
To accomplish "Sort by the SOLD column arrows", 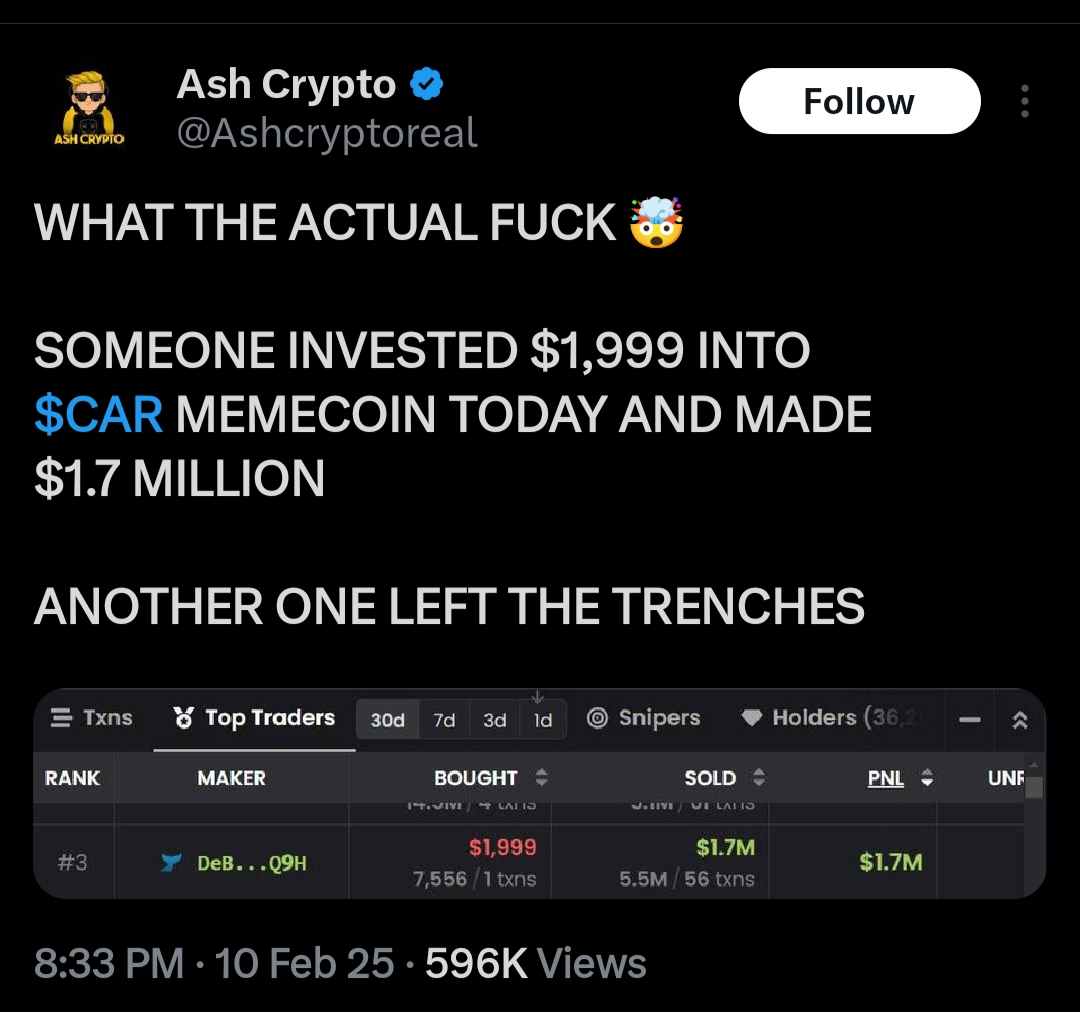I will pyautogui.click(x=758, y=778).
